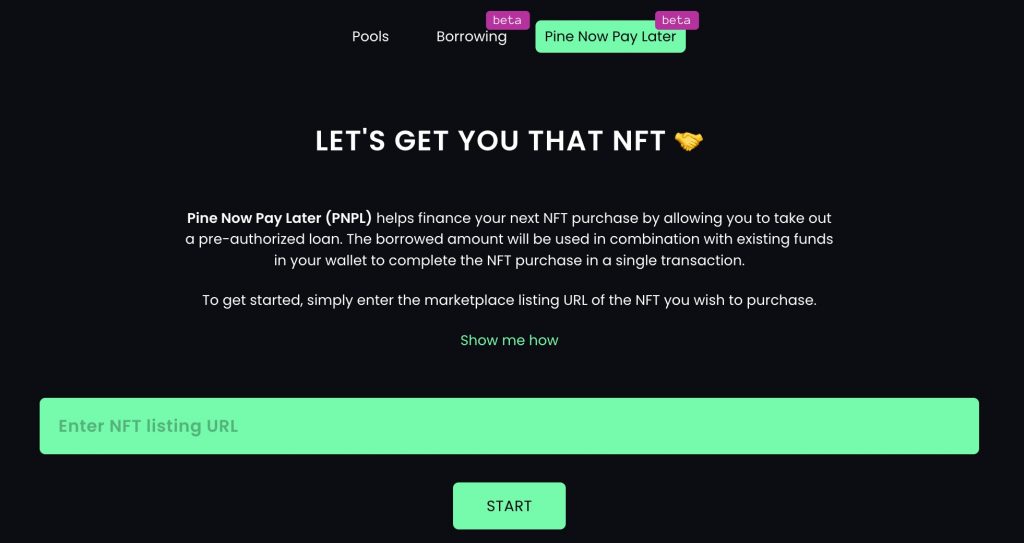Click the "To get started" instruction sentence
Image resolution: width=1024 pixels, height=543 pixels.
coord(509,301)
